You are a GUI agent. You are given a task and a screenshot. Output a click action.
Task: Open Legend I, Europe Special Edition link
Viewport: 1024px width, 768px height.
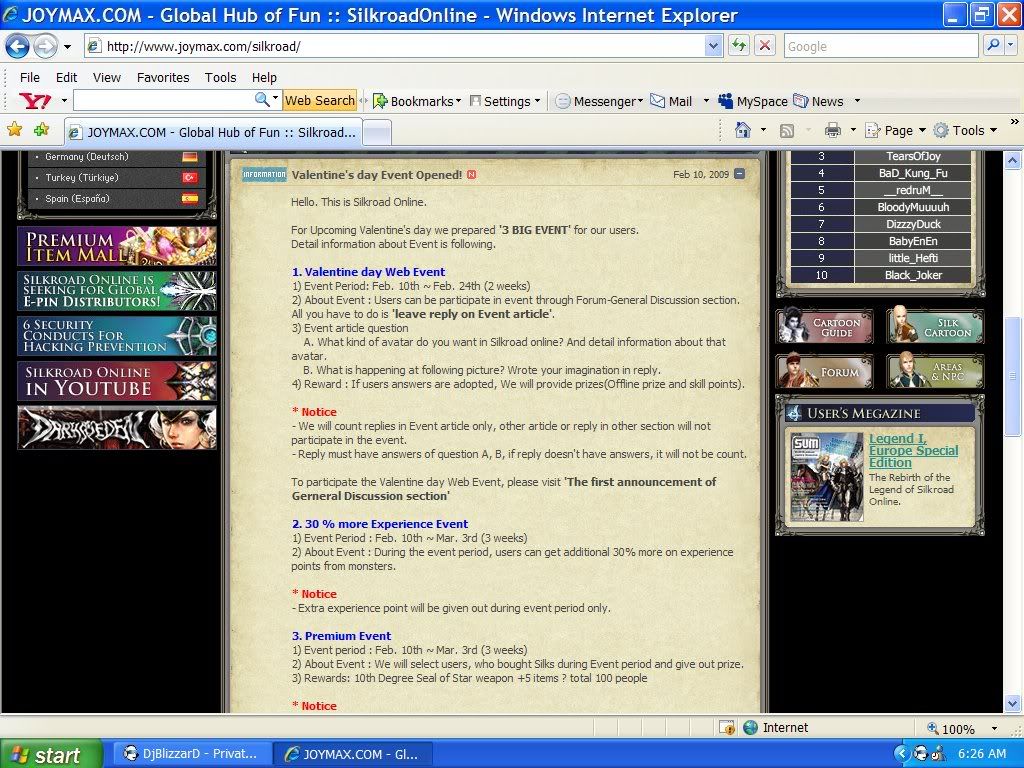913,451
